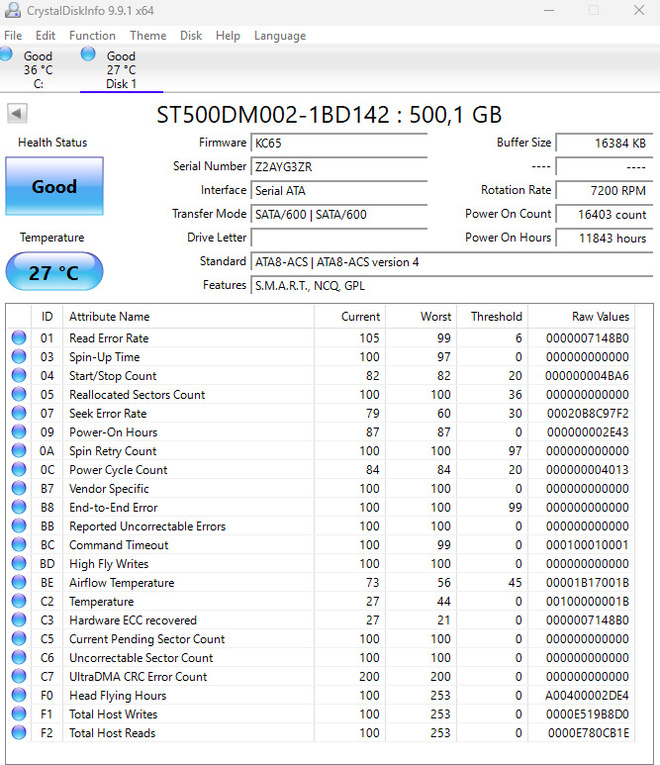The height and width of the screenshot is (765, 660).
Task: Select the Power-On Hours attribute row
Action: coord(322,432)
